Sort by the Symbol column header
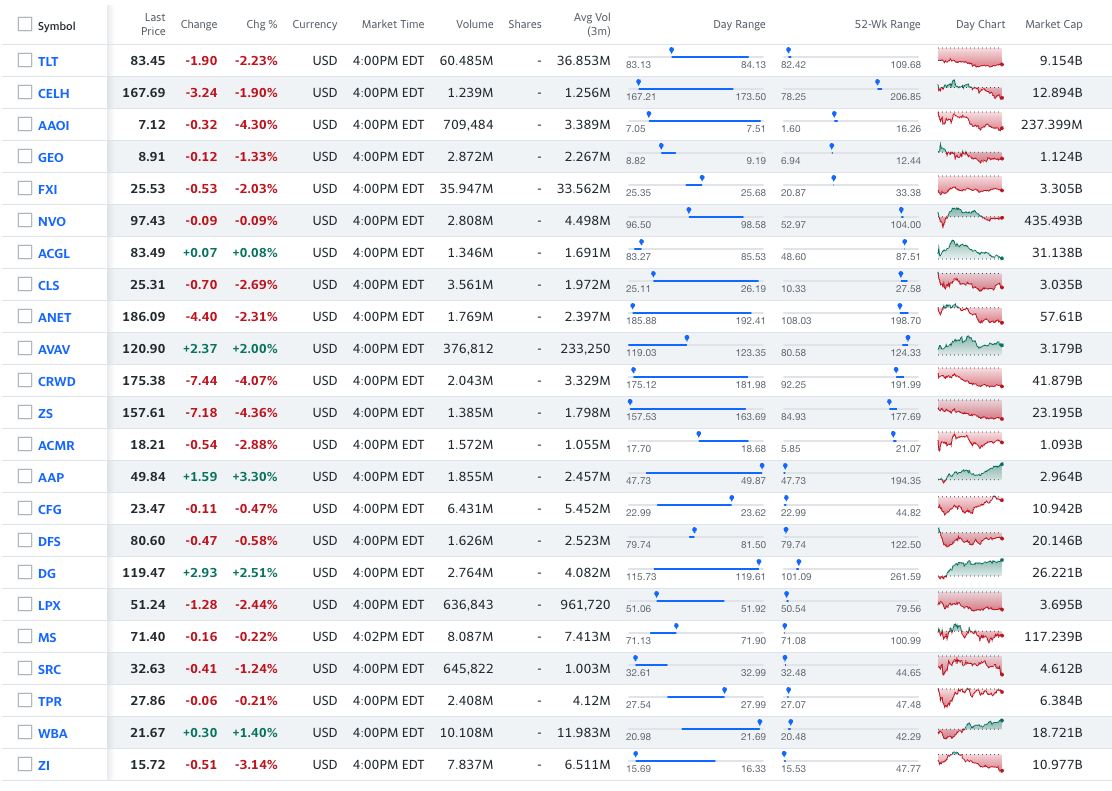The image size is (1112, 791). point(57,26)
